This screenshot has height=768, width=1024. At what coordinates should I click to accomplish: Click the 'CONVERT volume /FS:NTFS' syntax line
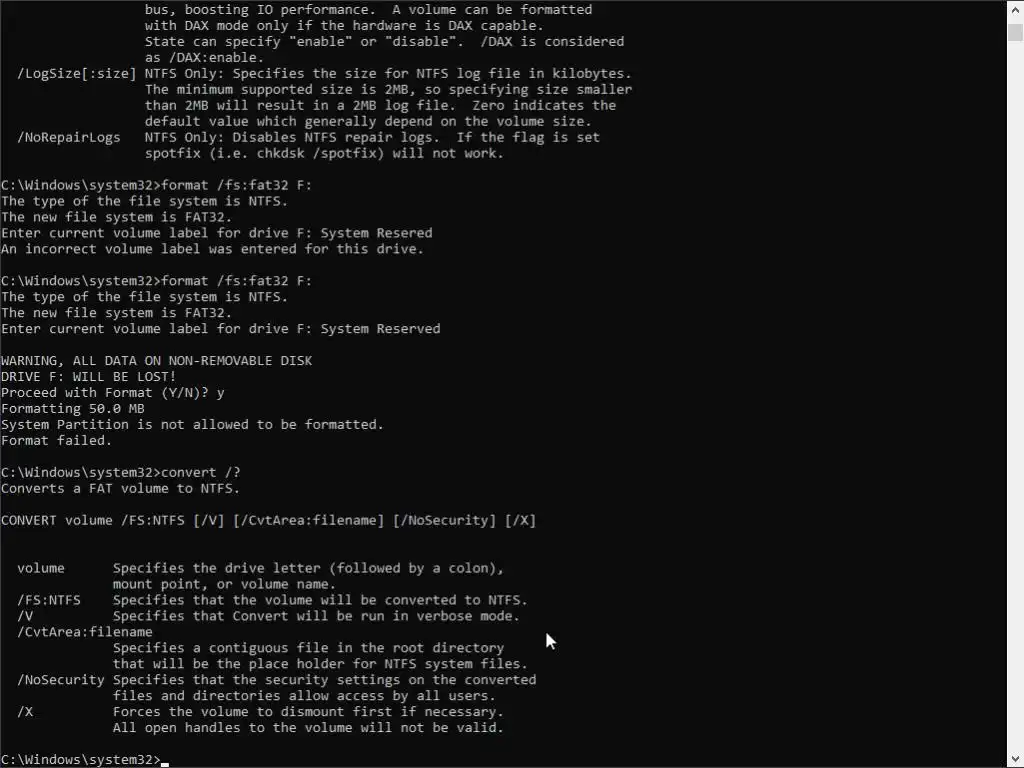[x=268, y=520]
